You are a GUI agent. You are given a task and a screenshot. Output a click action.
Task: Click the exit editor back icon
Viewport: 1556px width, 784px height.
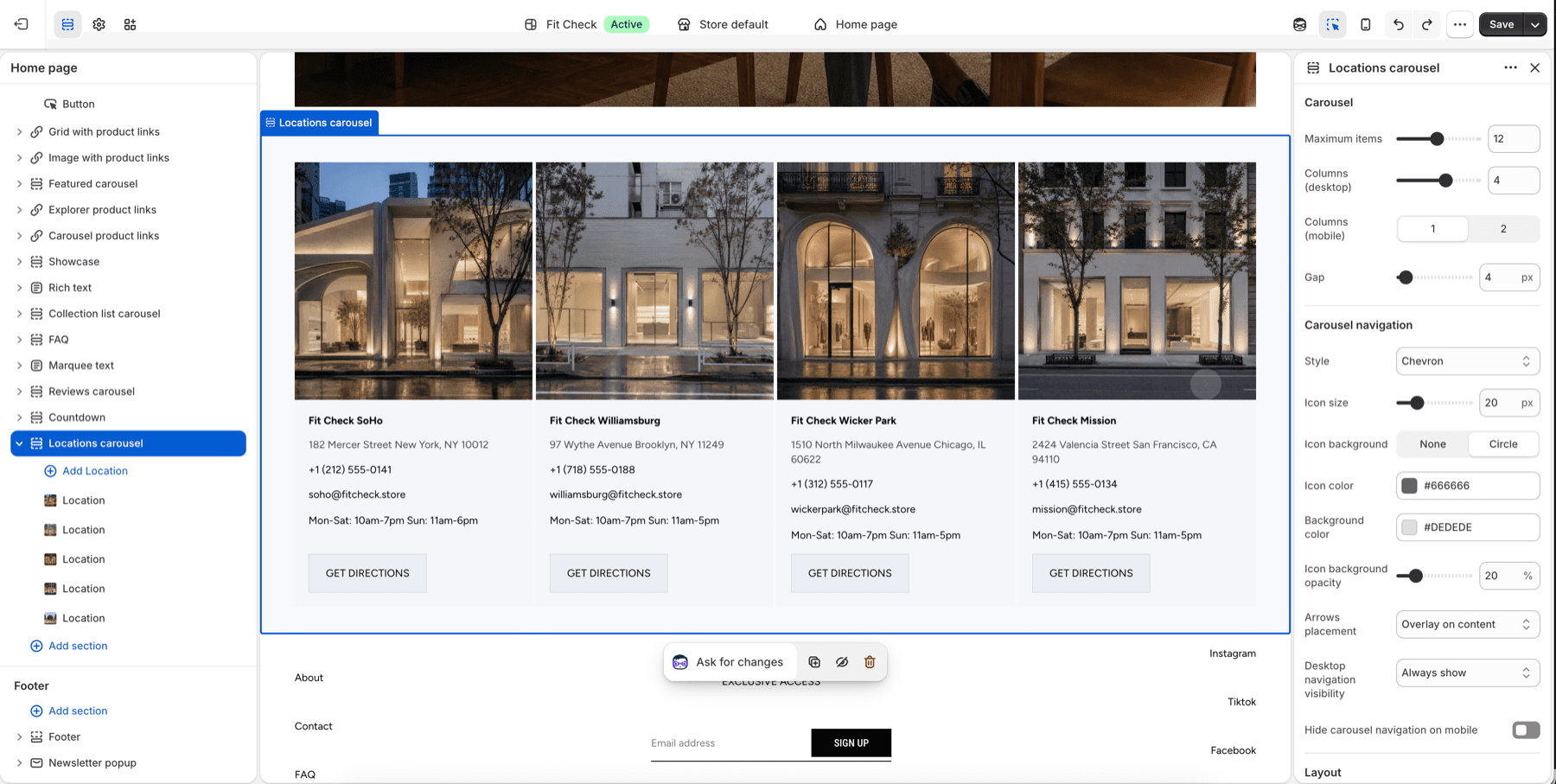22,24
